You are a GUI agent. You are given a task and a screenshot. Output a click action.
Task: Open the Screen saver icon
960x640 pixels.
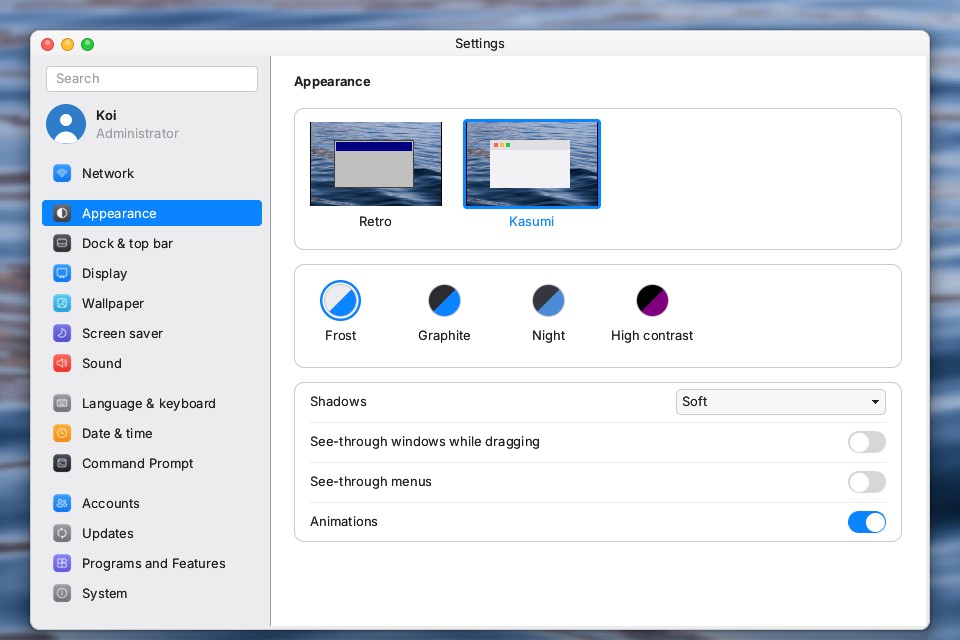click(62, 333)
